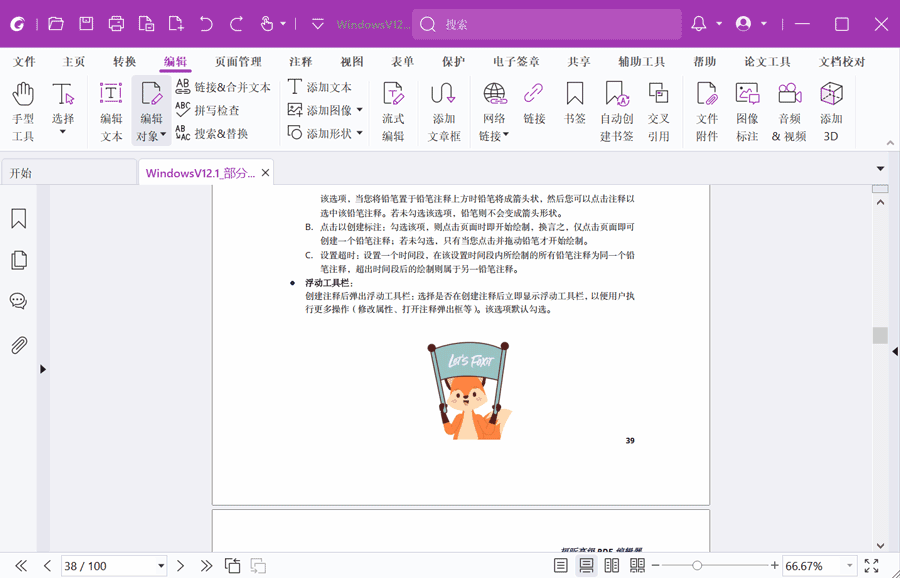900x578 pixels.
Task: Open the bookmarks panel in left sidebar
Action: point(18,219)
